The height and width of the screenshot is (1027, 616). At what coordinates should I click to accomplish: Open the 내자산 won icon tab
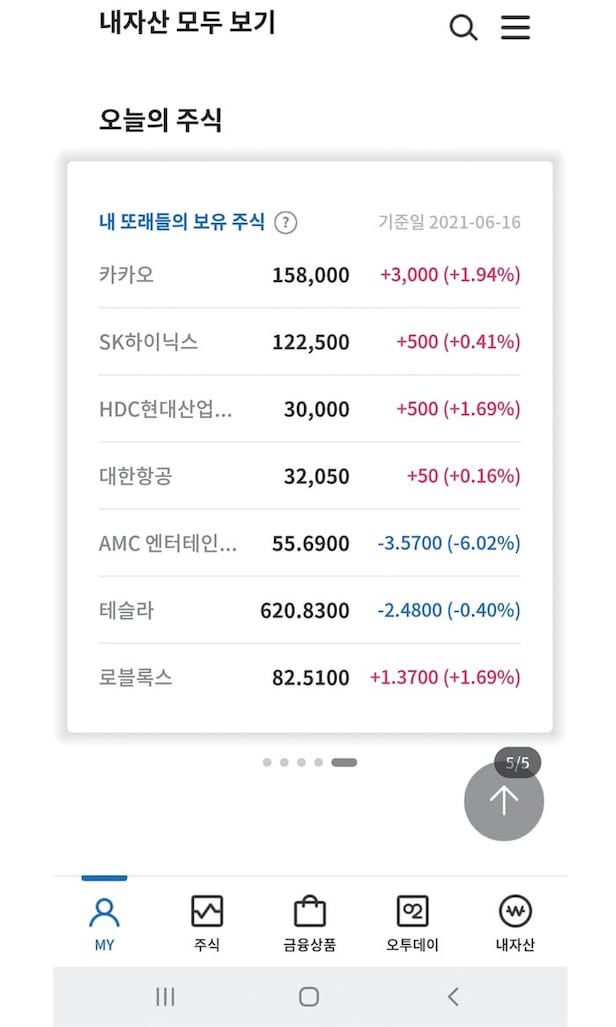[515, 921]
